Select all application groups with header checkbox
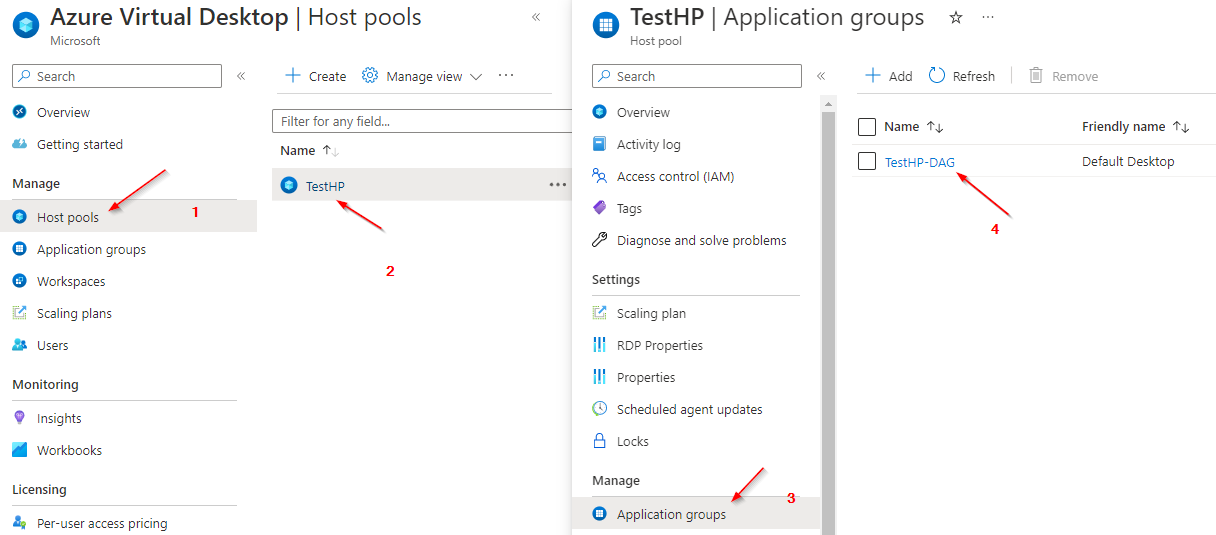The height and width of the screenshot is (535, 1216). 867,127
